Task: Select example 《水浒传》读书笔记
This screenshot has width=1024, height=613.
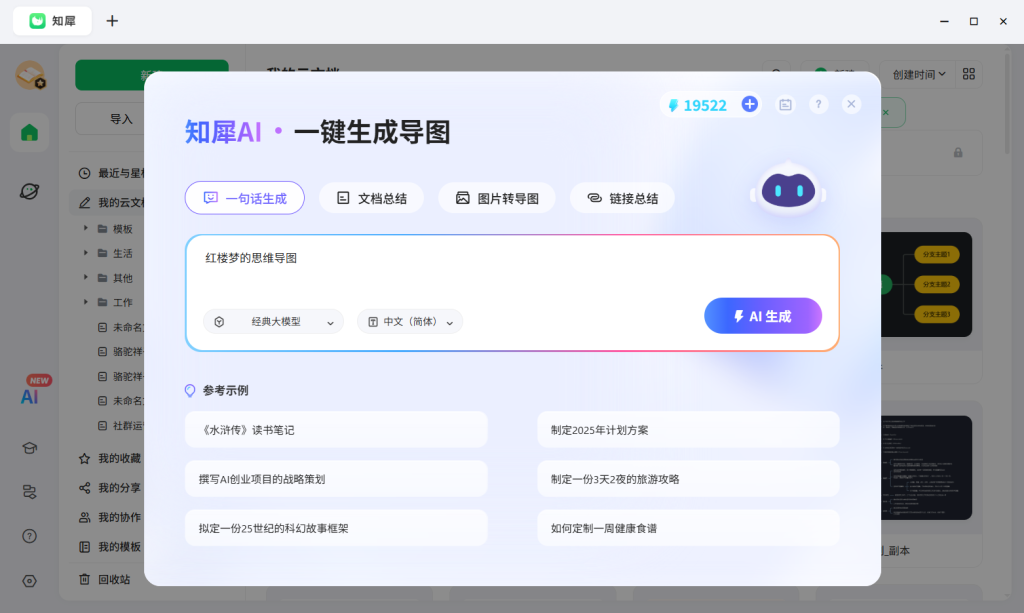Action: (x=336, y=430)
